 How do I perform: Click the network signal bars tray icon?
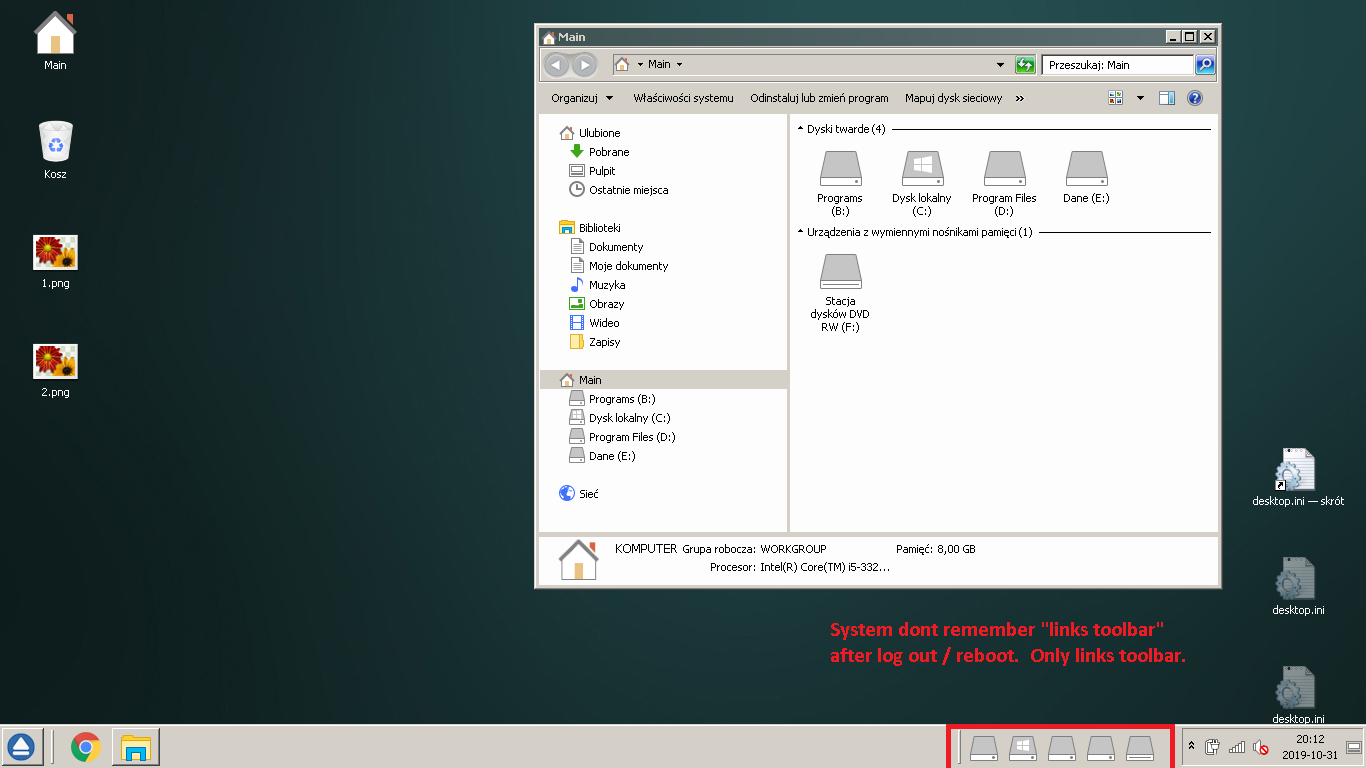click(1237, 747)
